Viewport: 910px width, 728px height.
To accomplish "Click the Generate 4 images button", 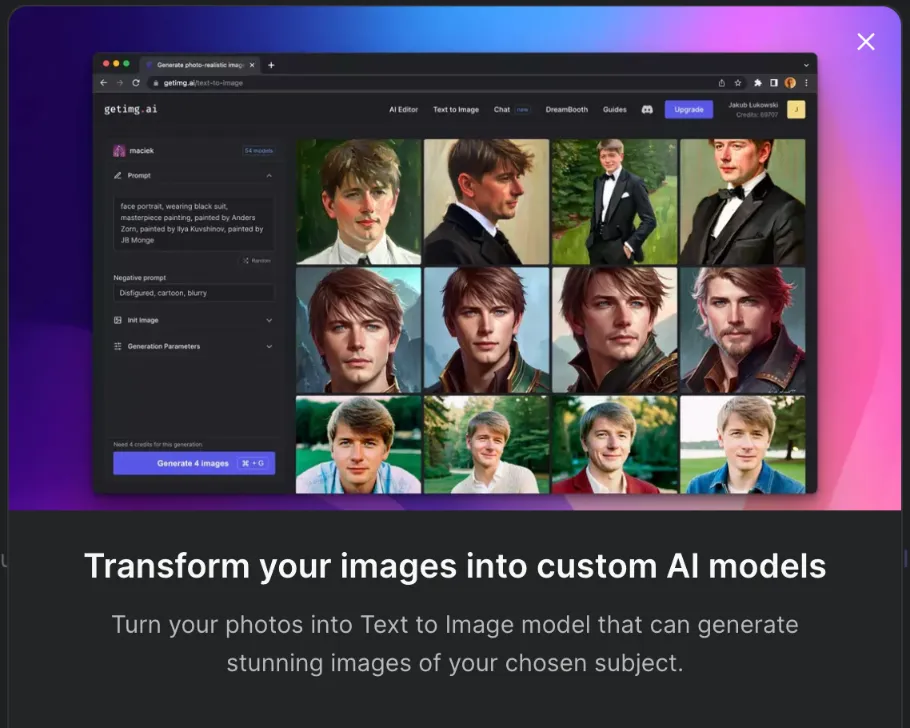I will pos(193,463).
